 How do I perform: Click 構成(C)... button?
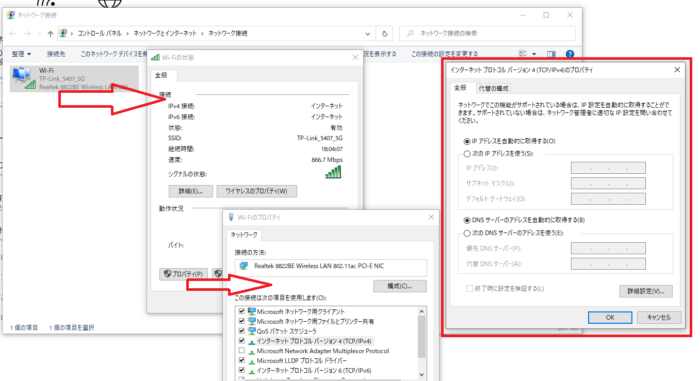(x=400, y=286)
